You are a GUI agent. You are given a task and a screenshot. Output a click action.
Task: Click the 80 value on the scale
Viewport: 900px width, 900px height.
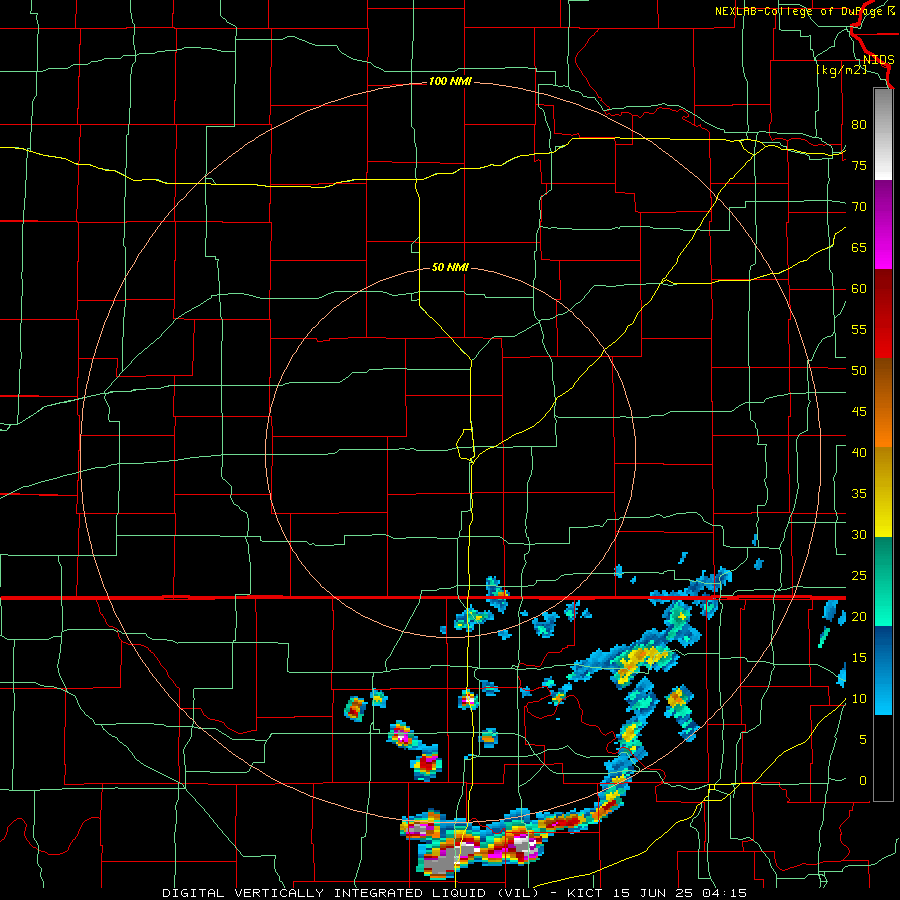coord(859,125)
